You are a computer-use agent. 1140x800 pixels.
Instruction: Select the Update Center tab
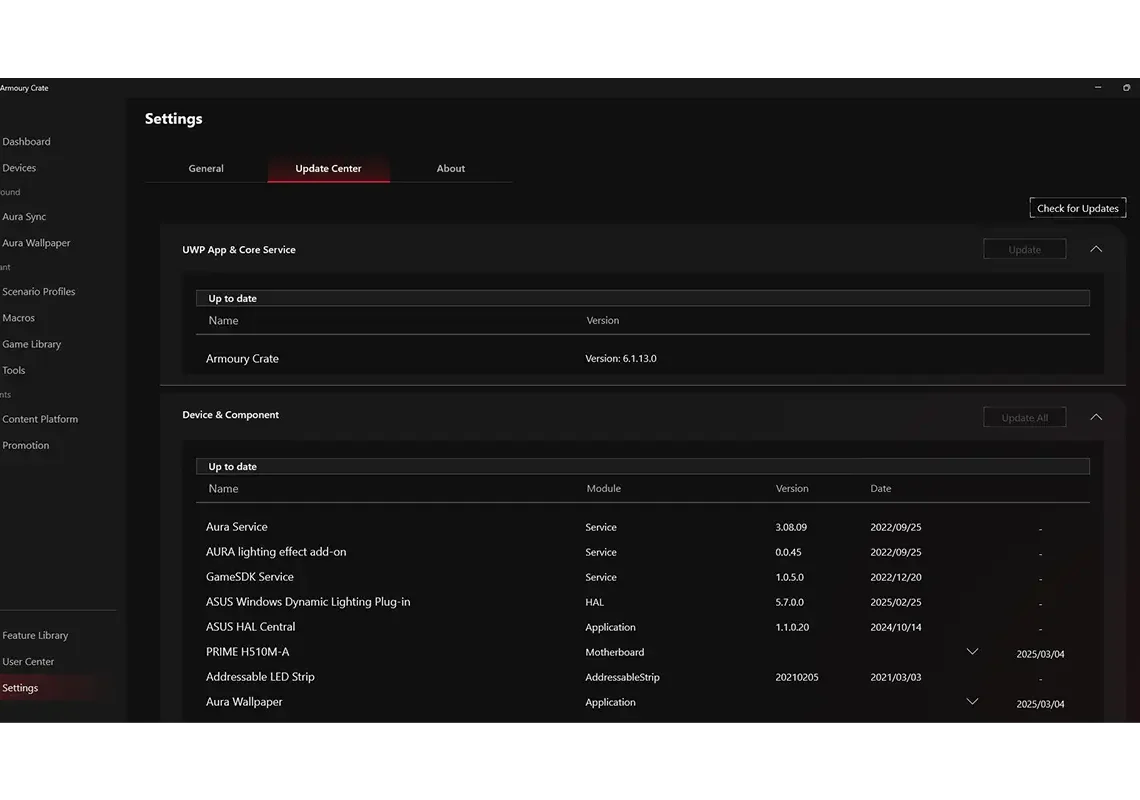click(328, 168)
